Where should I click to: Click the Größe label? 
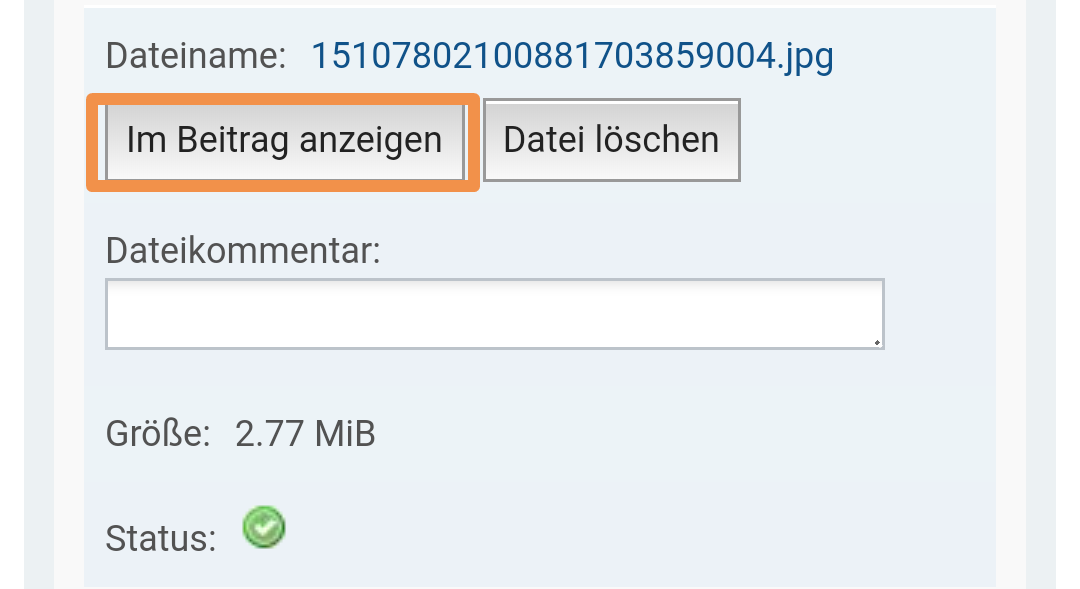[x=158, y=435]
